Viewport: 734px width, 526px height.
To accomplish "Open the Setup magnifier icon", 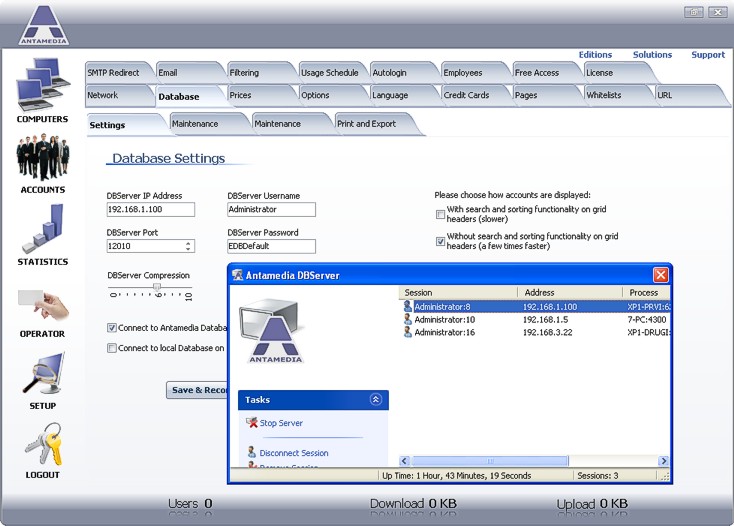I will 43,374.
